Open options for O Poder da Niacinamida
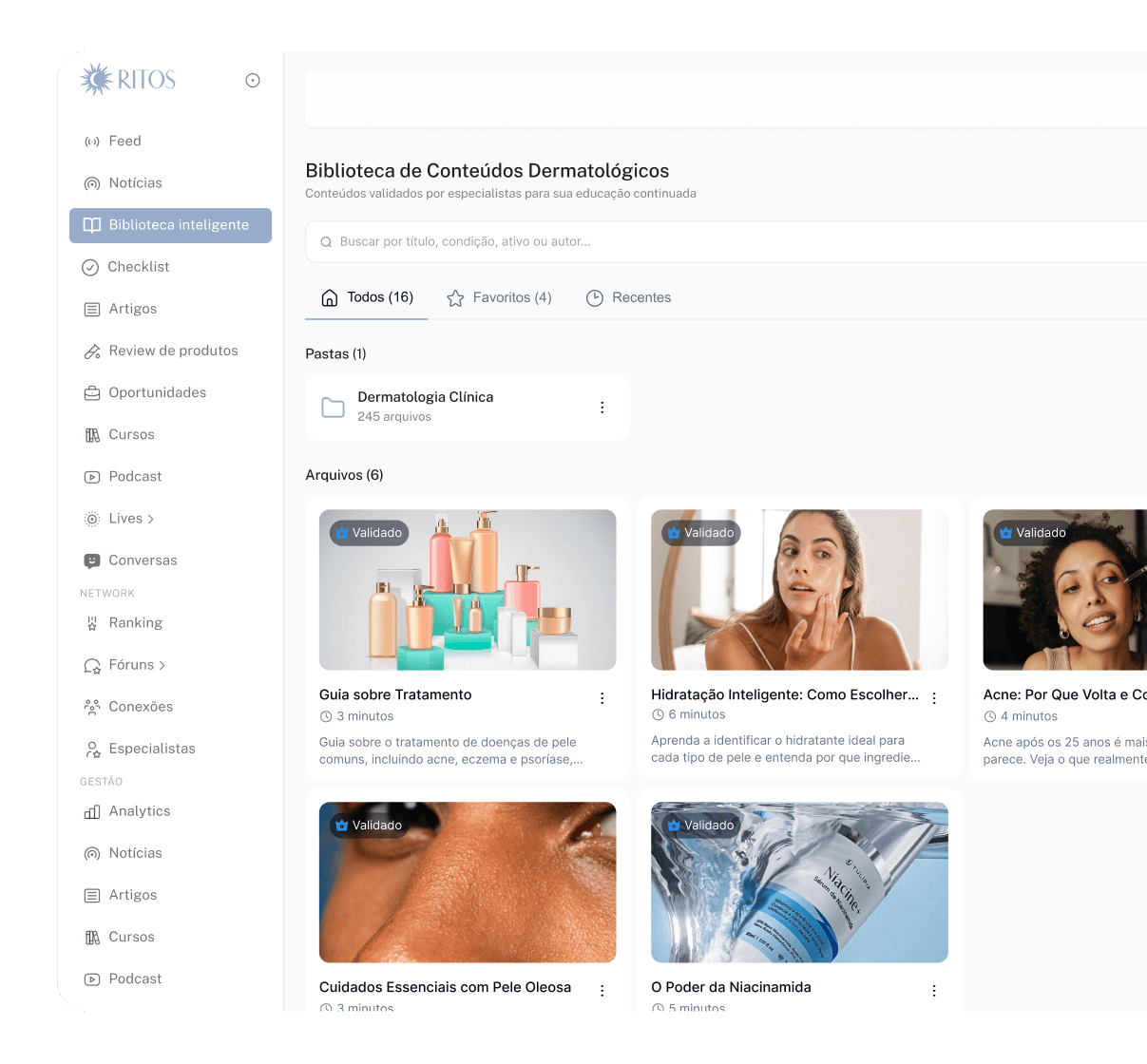This screenshot has width=1147, height=1064. point(933,991)
